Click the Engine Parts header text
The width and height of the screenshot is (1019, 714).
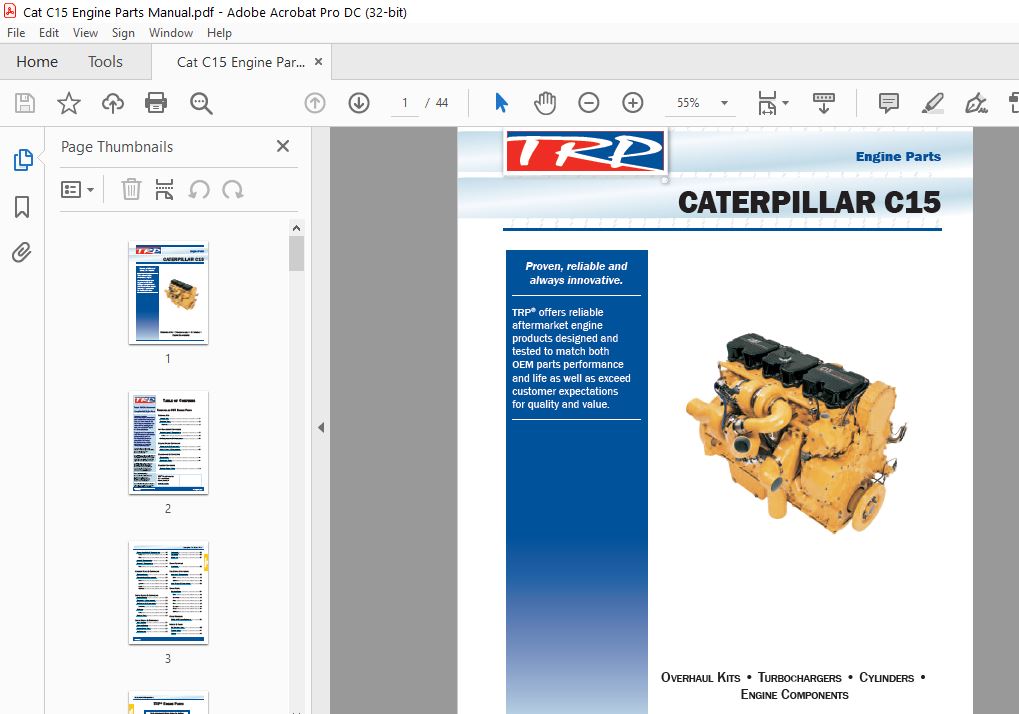coord(898,157)
